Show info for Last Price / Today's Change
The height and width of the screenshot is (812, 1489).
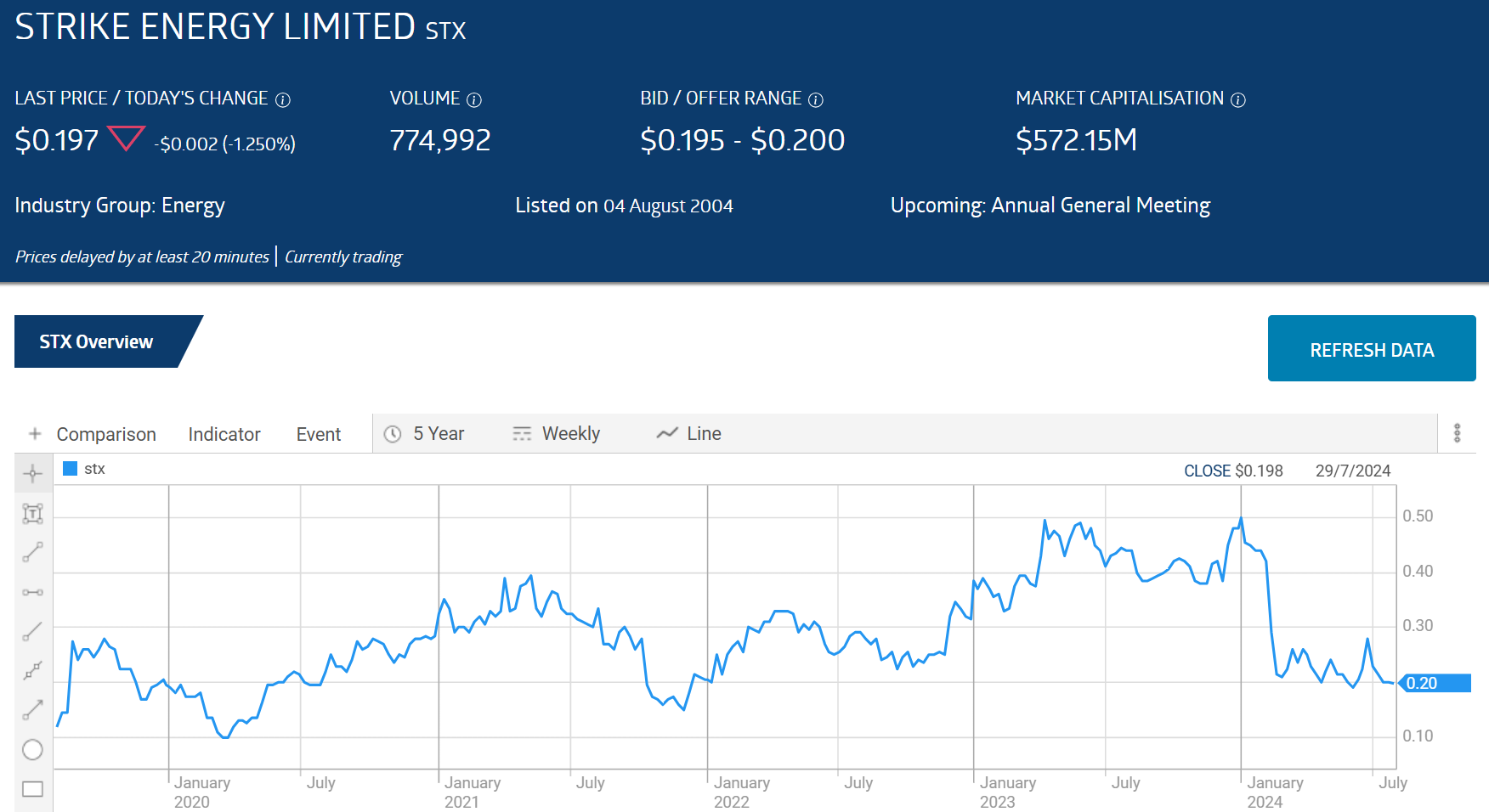point(283,100)
